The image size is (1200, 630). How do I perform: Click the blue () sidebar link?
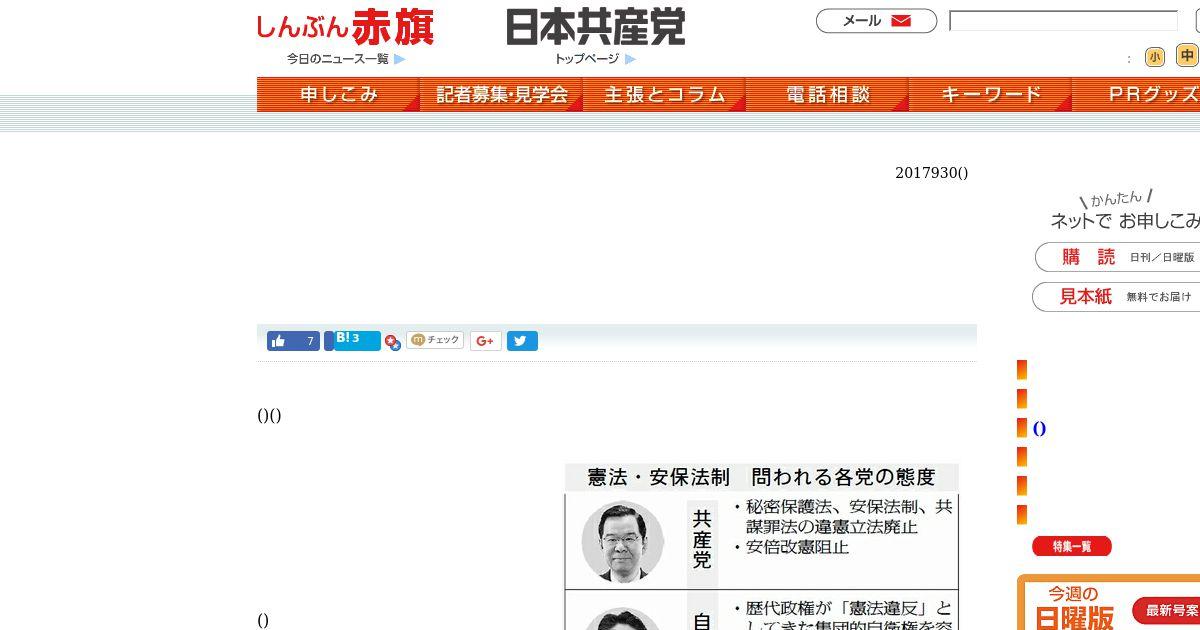pos(1039,429)
